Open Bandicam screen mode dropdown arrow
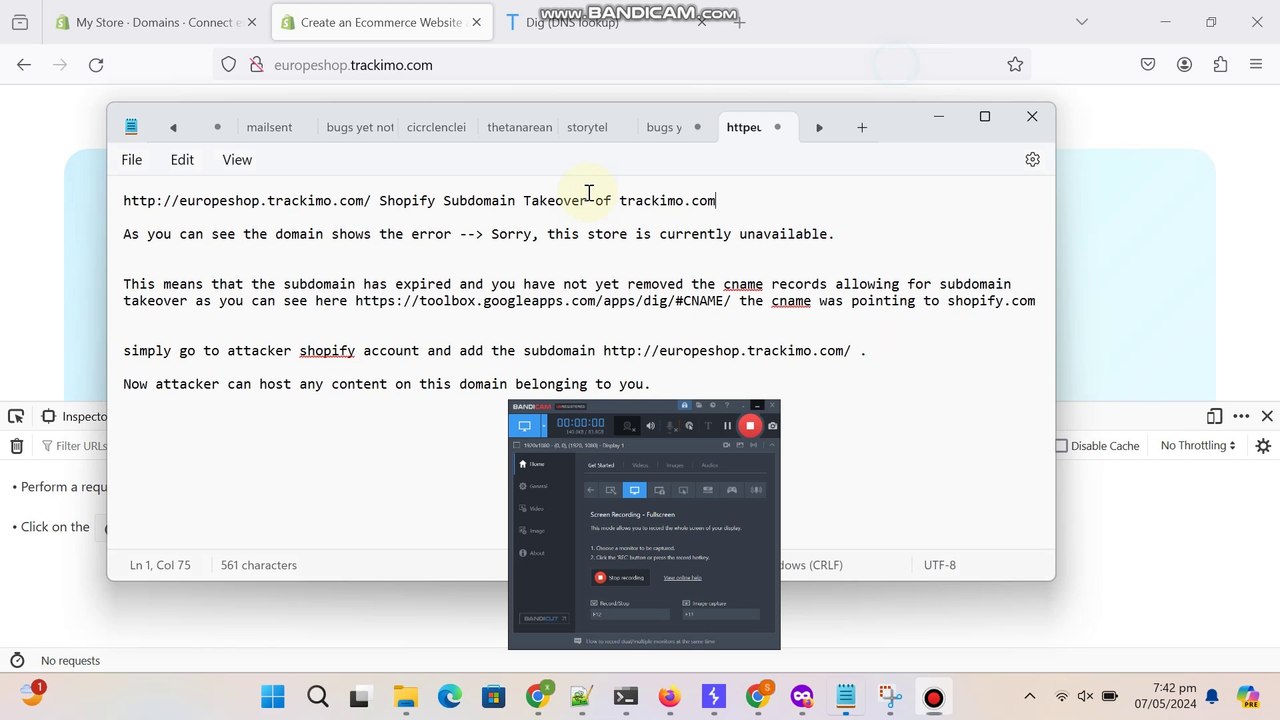Screen dimensions: 1280x720 pyautogui.click(x=543, y=426)
